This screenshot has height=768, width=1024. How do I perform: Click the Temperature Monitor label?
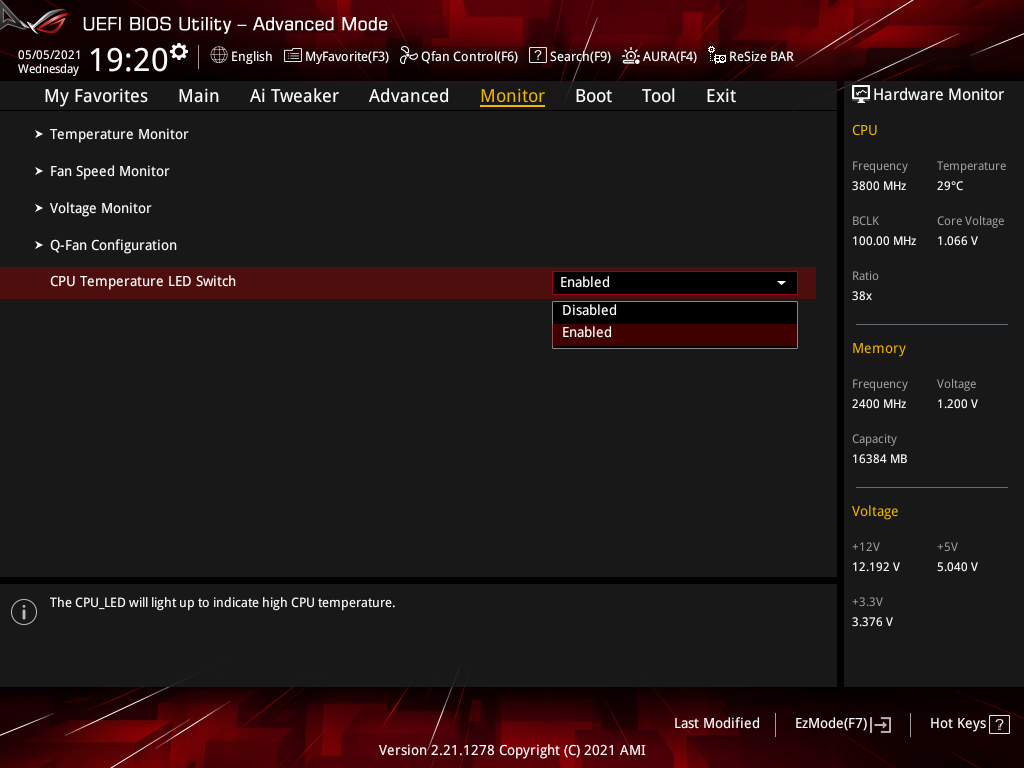click(x=119, y=135)
